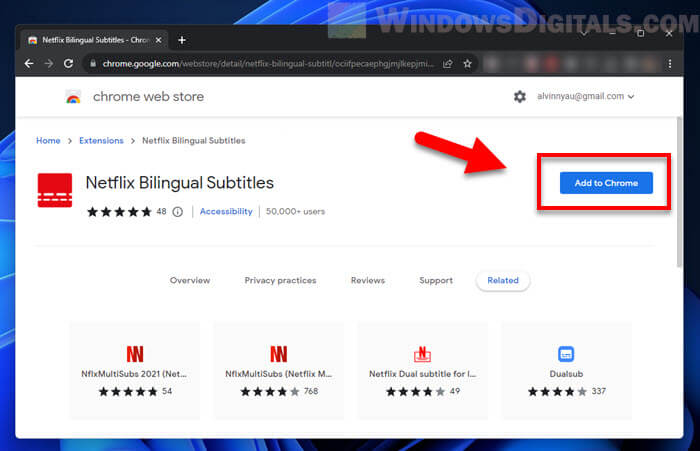Screen dimensions: 700x451
Task: Click the NflxMultiSubs (Netflix M... title
Action: pyautogui.click(x=279, y=374)
